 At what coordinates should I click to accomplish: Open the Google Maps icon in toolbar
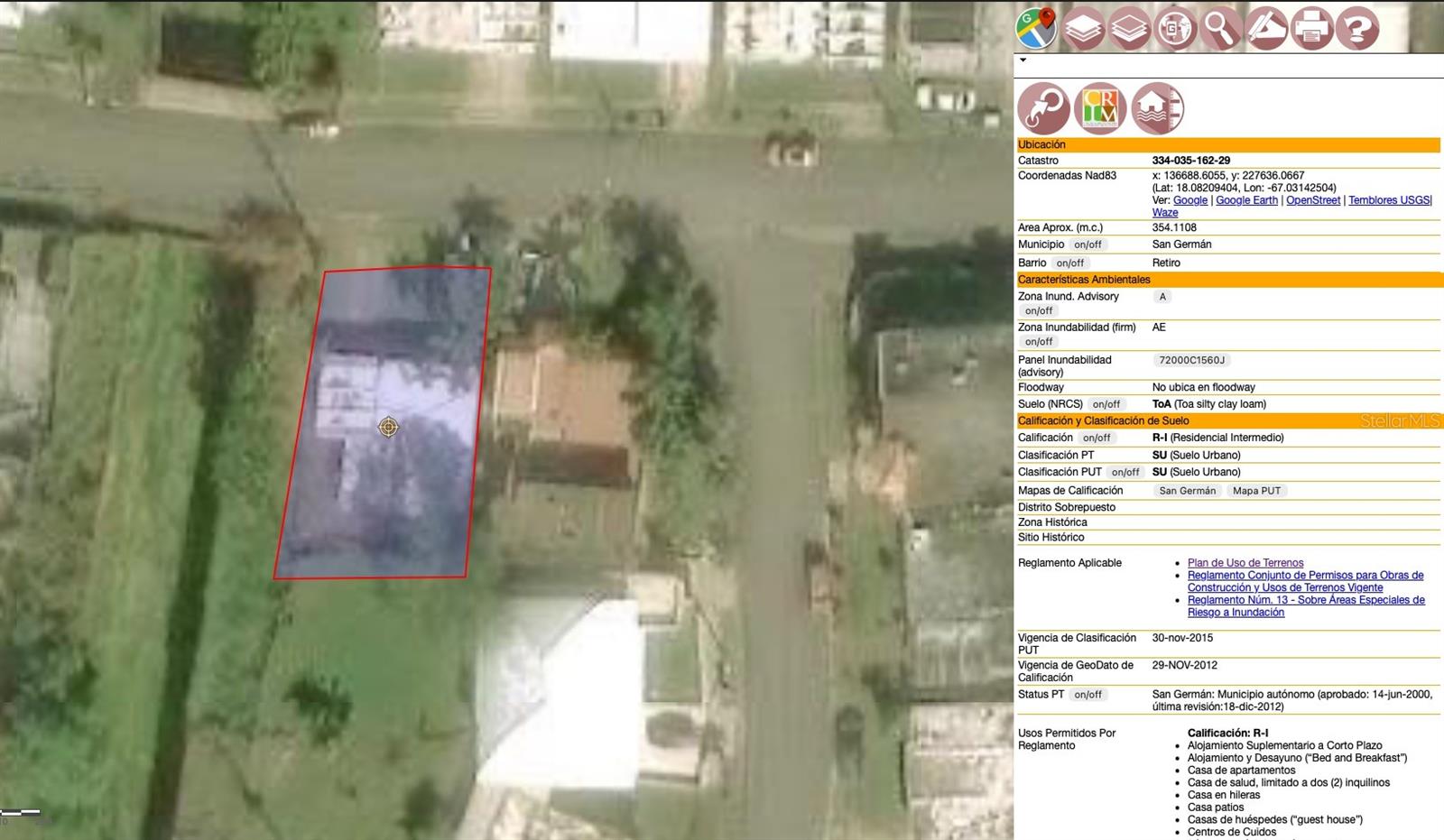click(1036, 28)
